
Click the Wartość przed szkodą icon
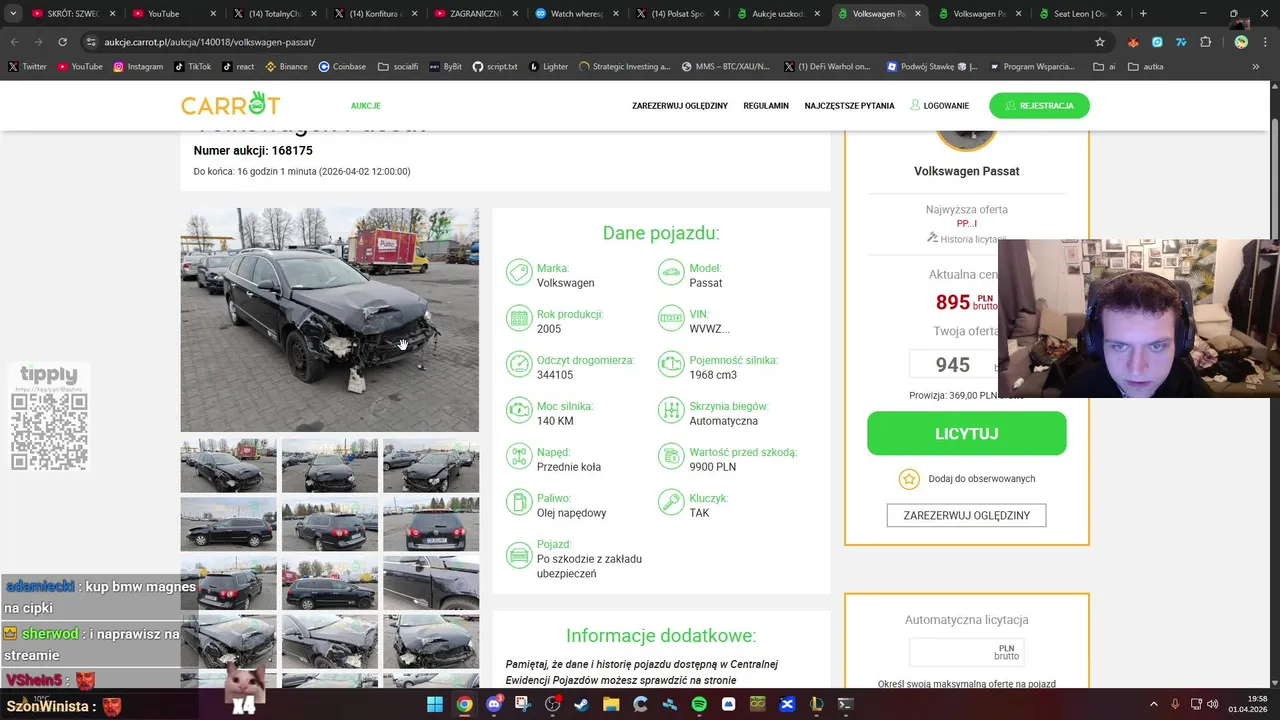point(671,457)
